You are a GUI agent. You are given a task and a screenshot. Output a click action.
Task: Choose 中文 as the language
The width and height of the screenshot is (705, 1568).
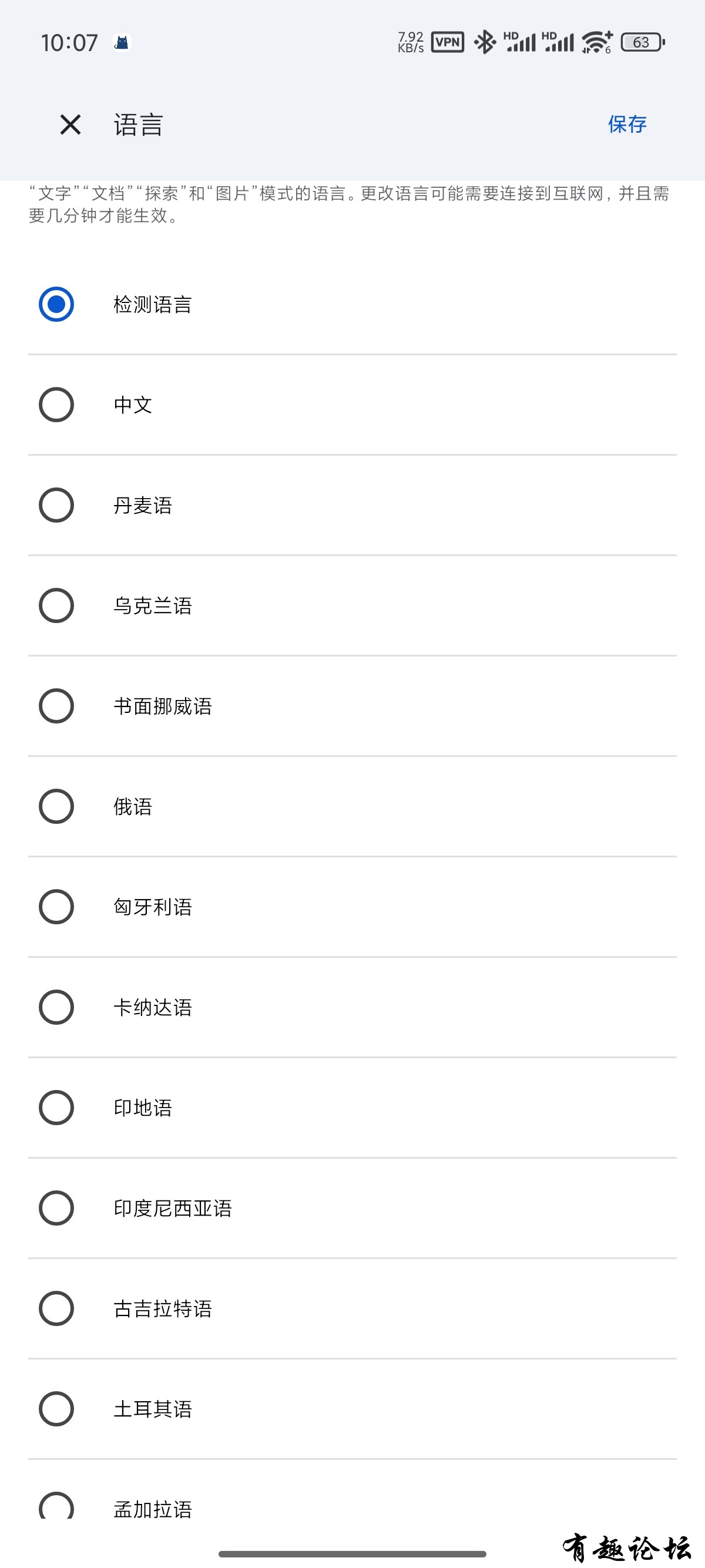[352, 405]
